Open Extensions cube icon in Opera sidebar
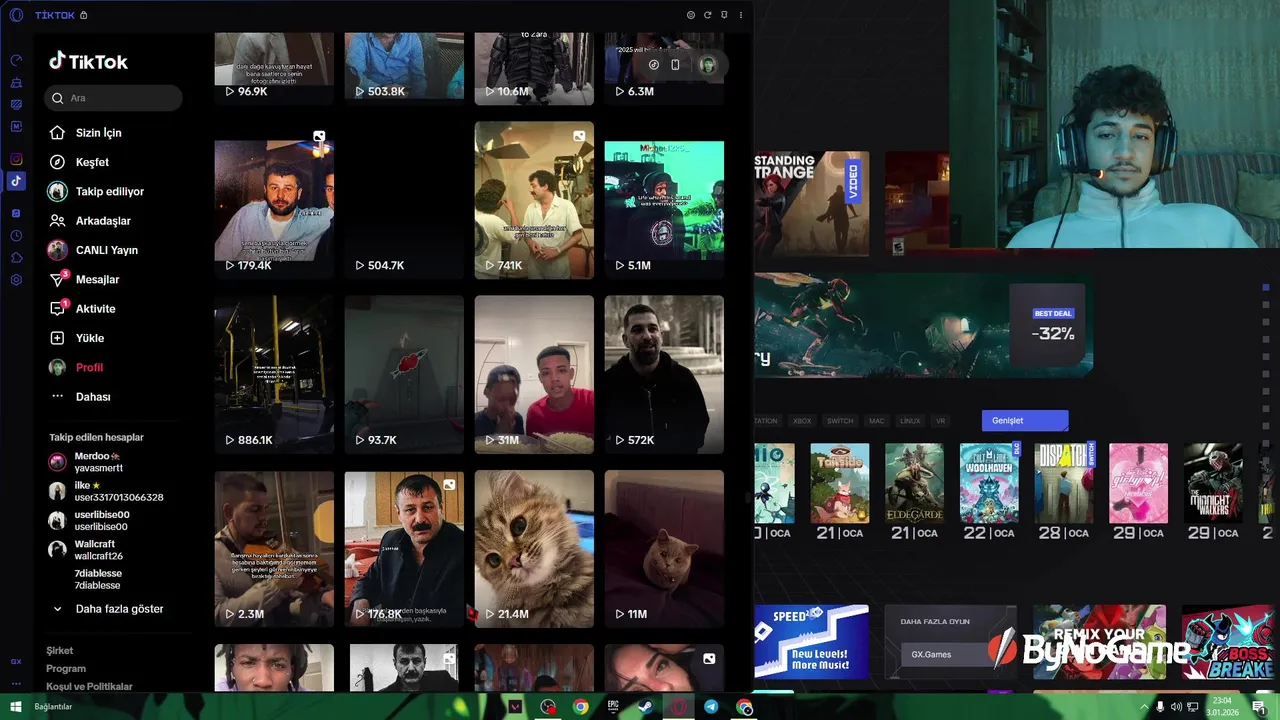The width and height of the screenshot is (1280, 720). pos(16,258)
